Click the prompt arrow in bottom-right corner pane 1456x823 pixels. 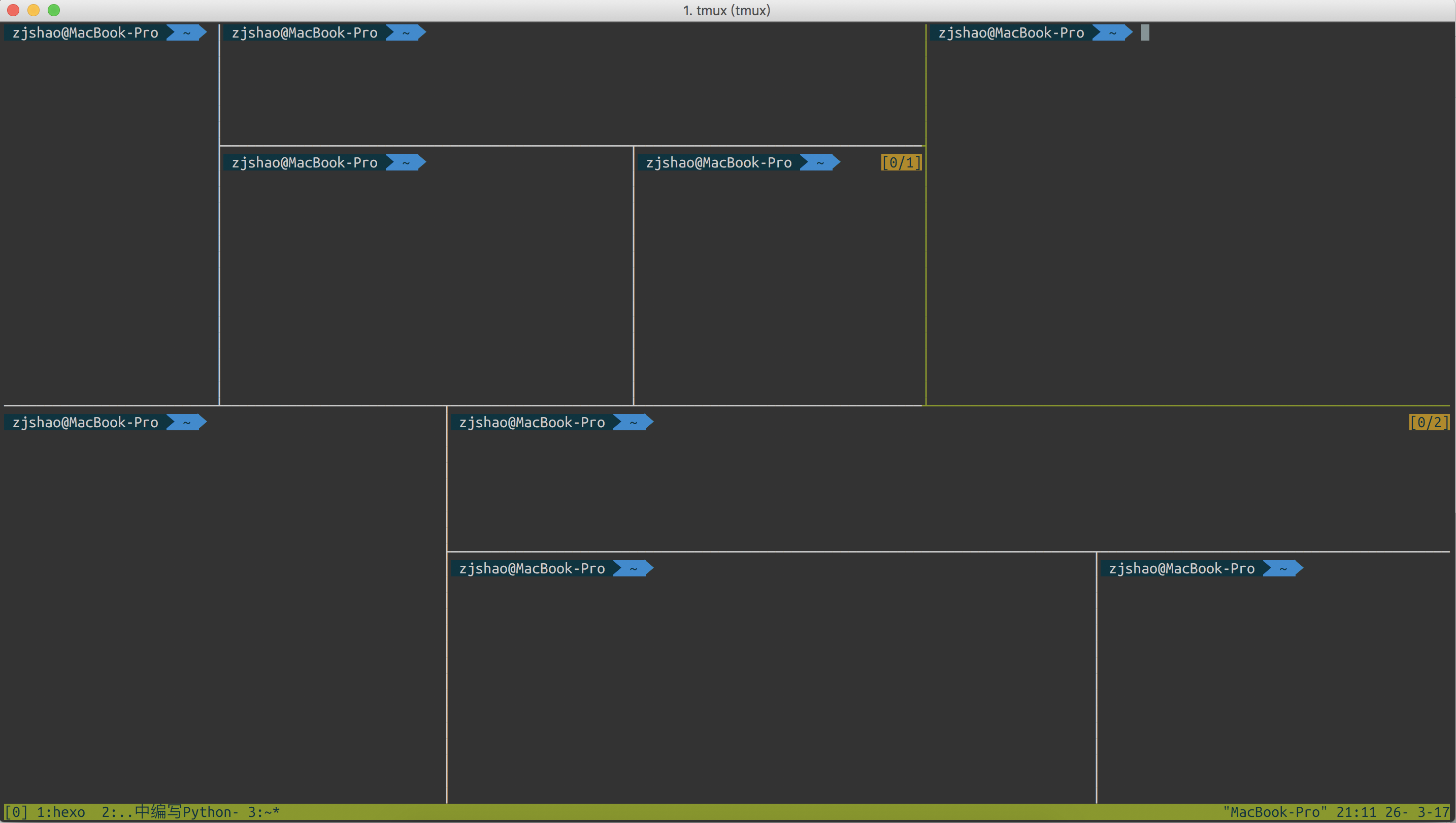click(x=1283, y=569)
